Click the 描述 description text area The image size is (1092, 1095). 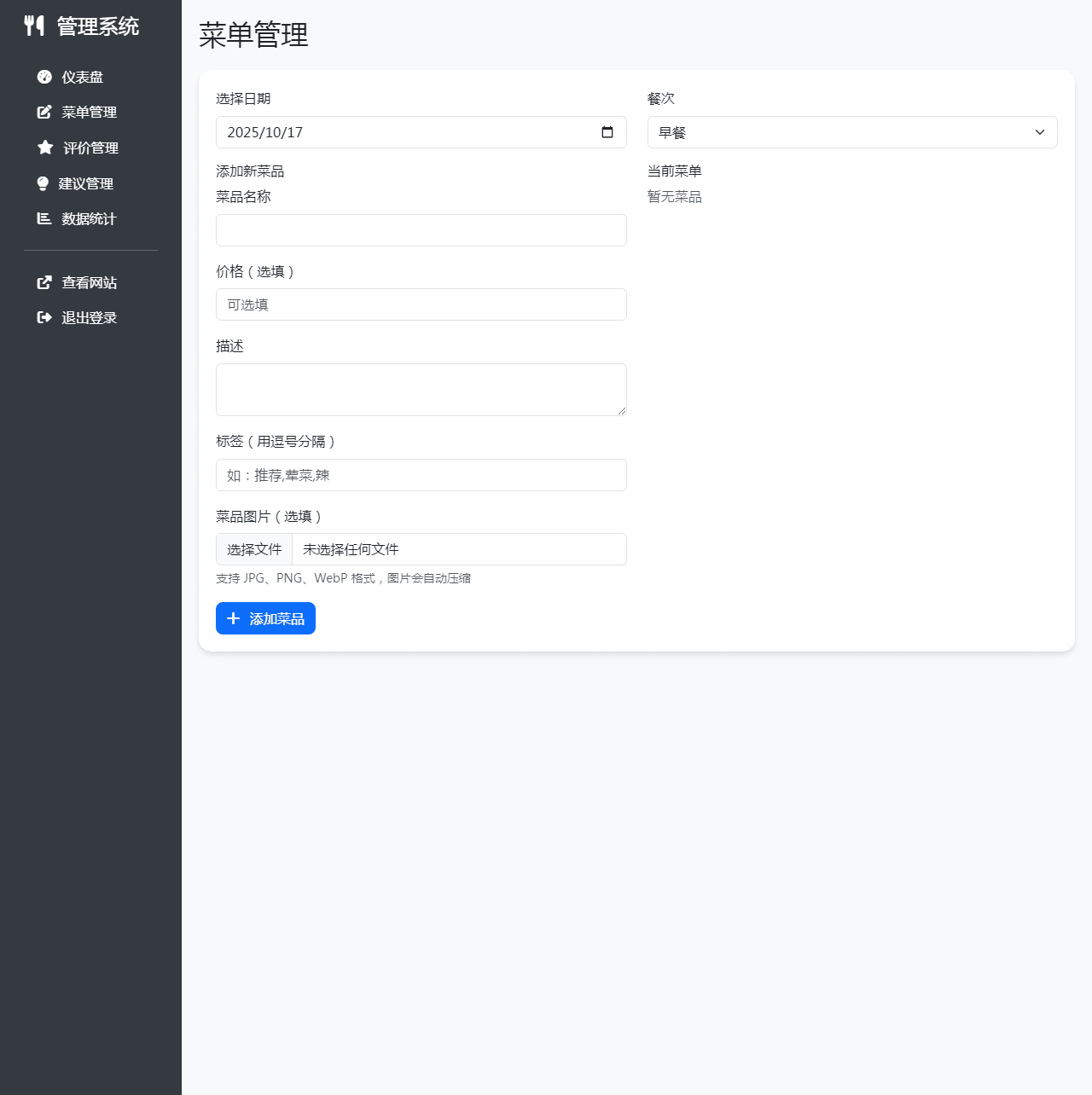[x=421, y=389]
